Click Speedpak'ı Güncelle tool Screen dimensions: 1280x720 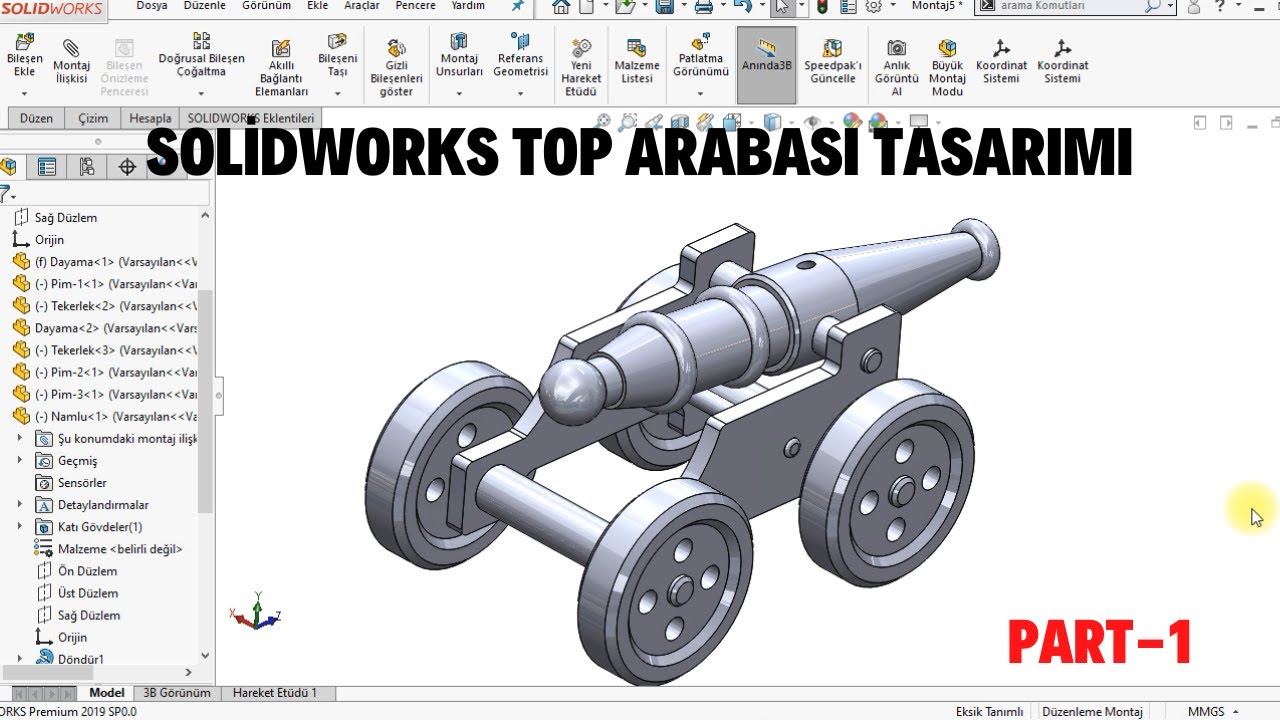click(832, 62)
